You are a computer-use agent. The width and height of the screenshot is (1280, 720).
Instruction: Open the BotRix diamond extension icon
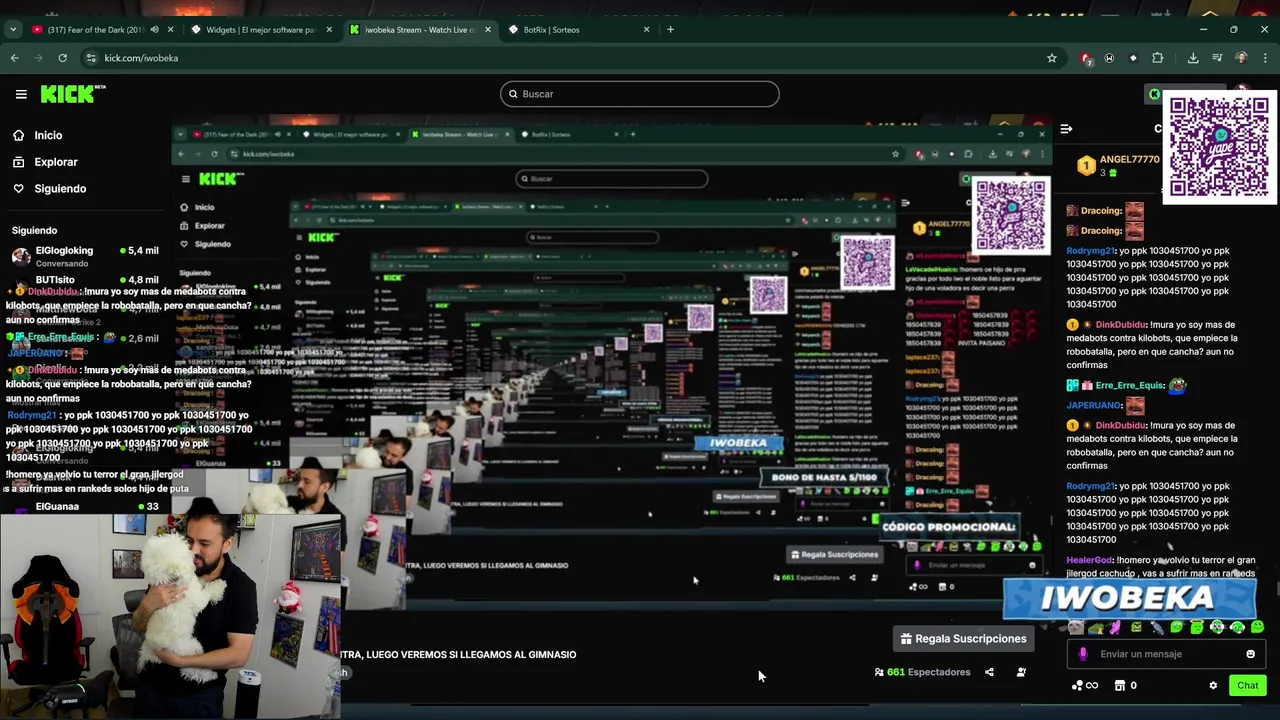1133,58
